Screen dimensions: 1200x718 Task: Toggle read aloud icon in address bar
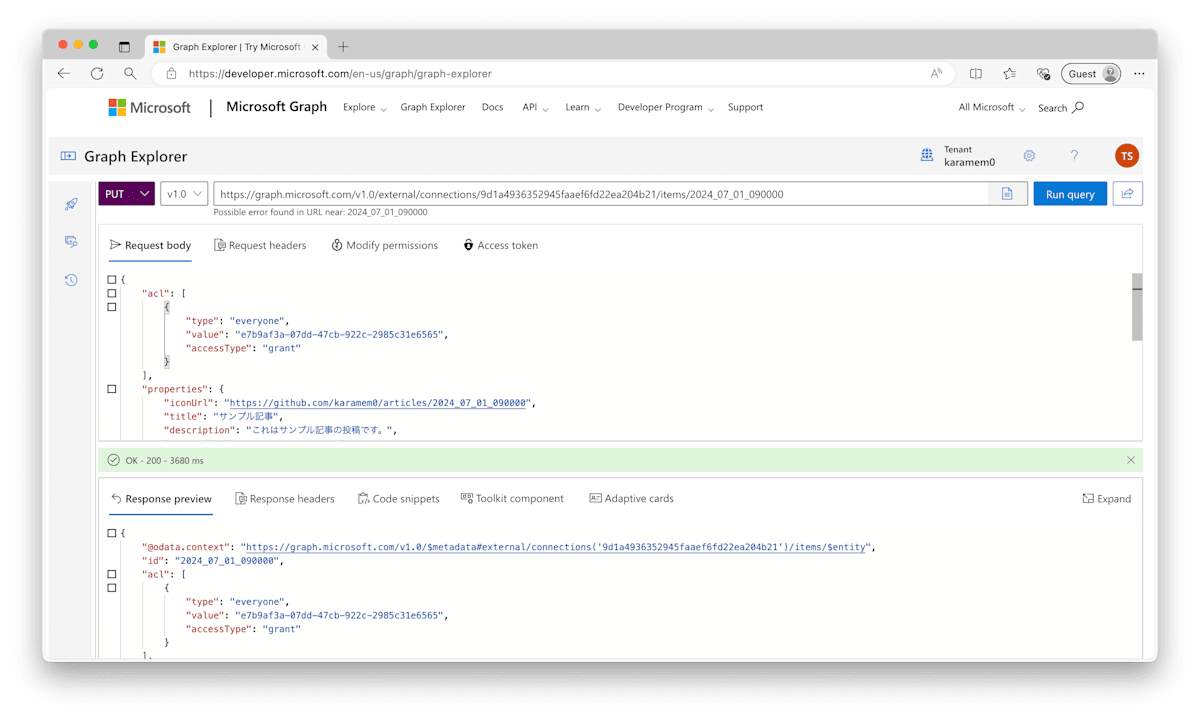[x=936, y=73]
